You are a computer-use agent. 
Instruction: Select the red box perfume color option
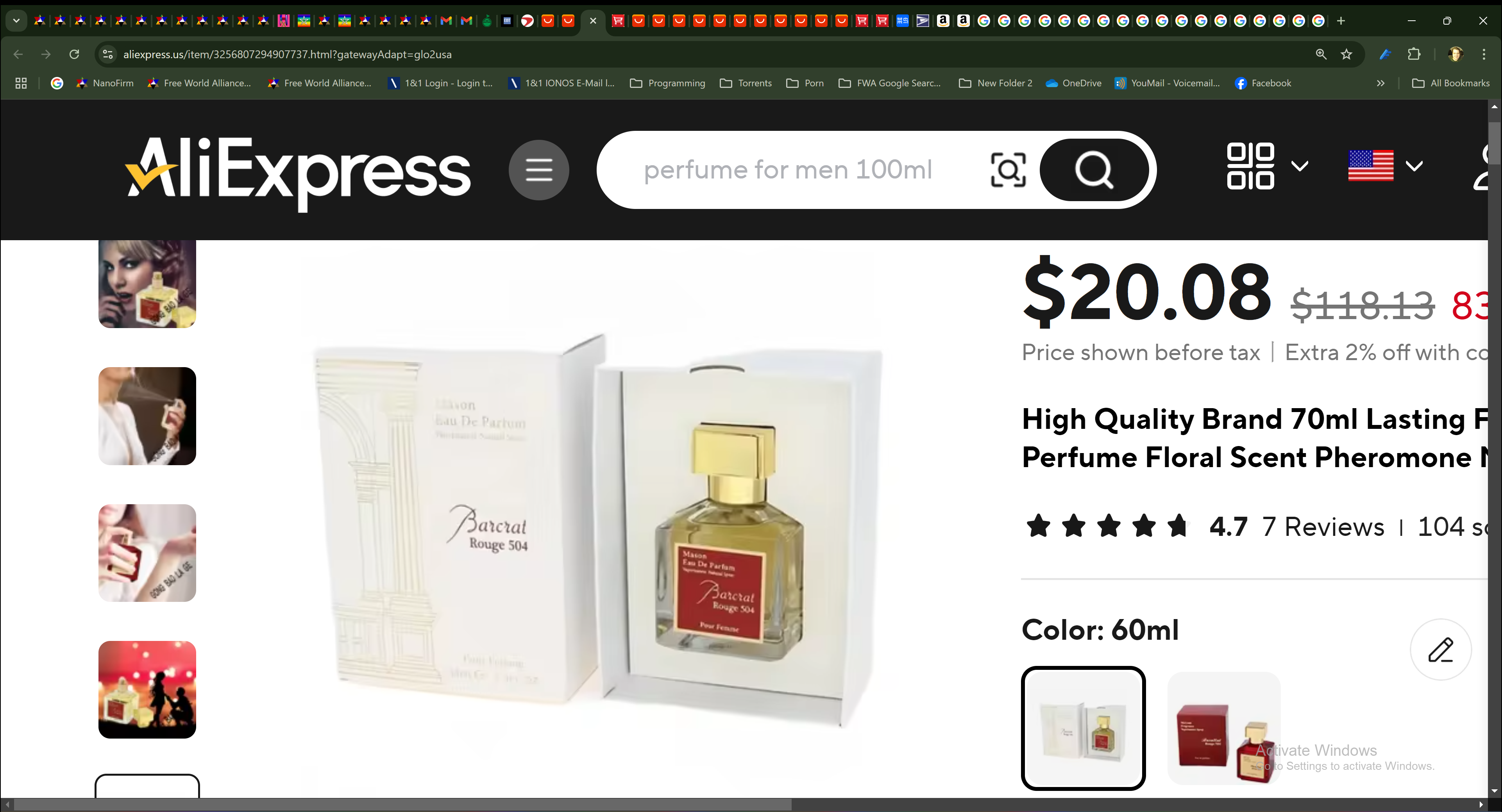1224,728
